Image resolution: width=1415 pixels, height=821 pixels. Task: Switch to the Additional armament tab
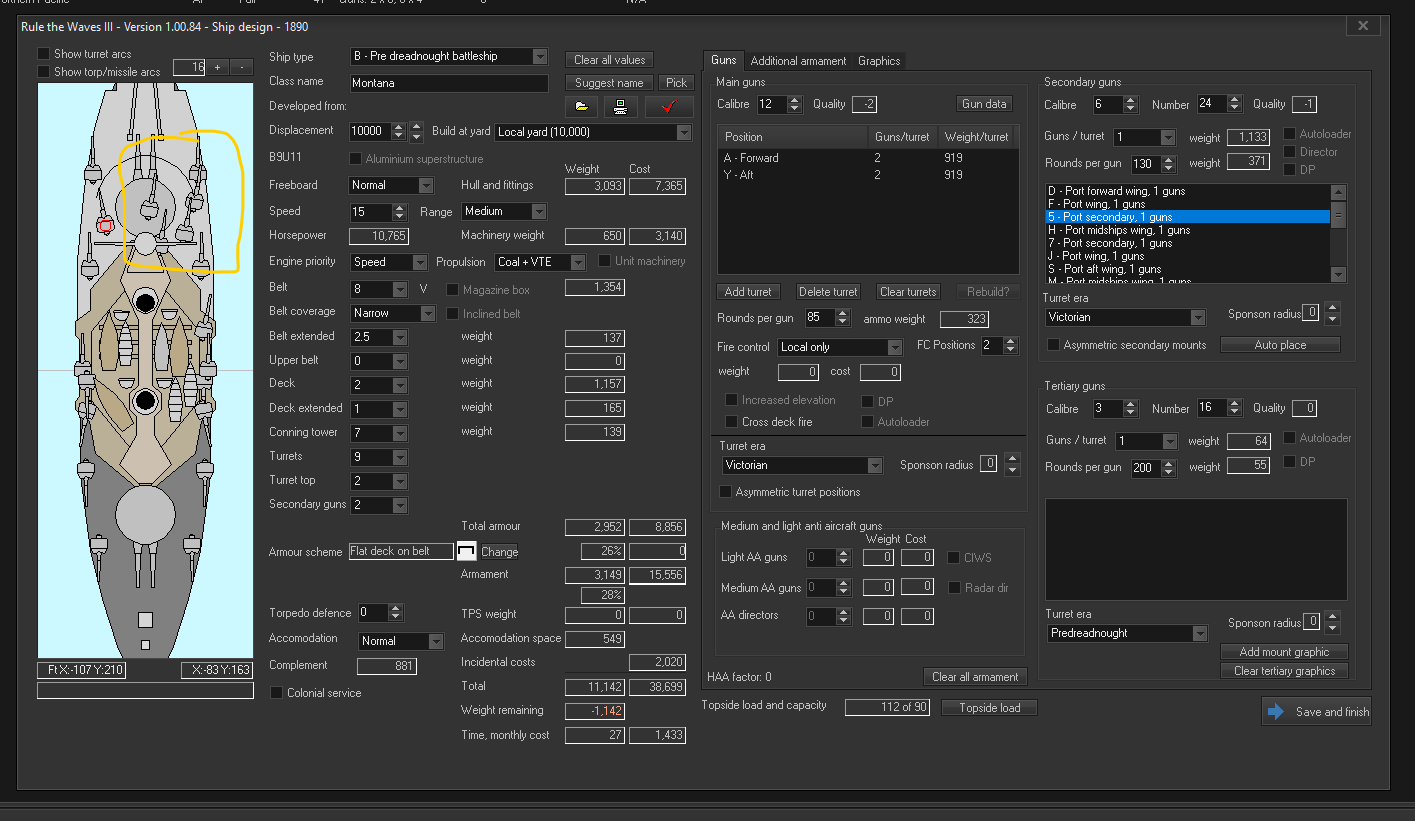(798, 61)
